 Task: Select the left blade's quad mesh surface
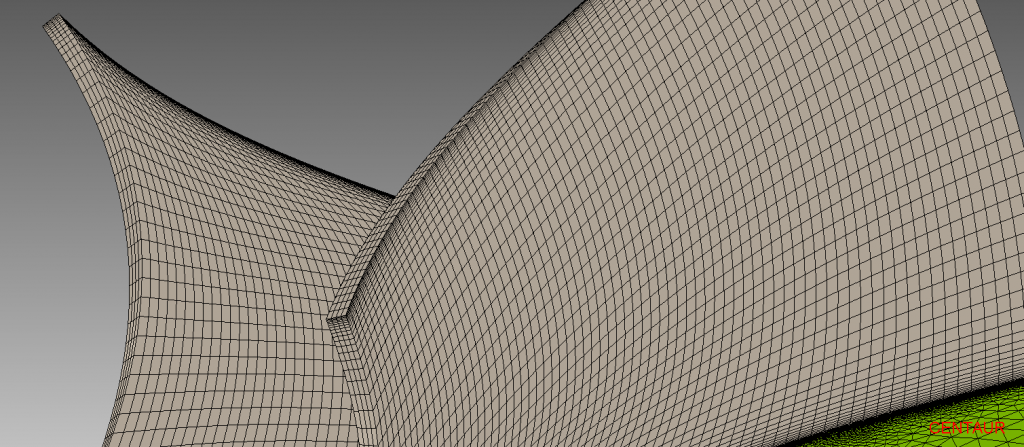(x=220, y=280)
